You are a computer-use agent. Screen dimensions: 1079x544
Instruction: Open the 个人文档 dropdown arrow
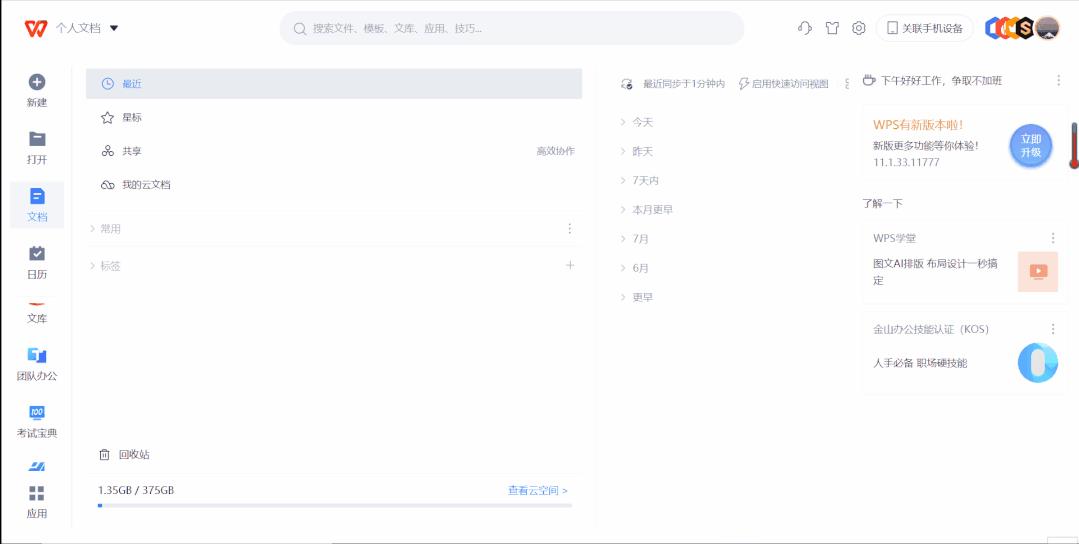(x=114, y=28)
